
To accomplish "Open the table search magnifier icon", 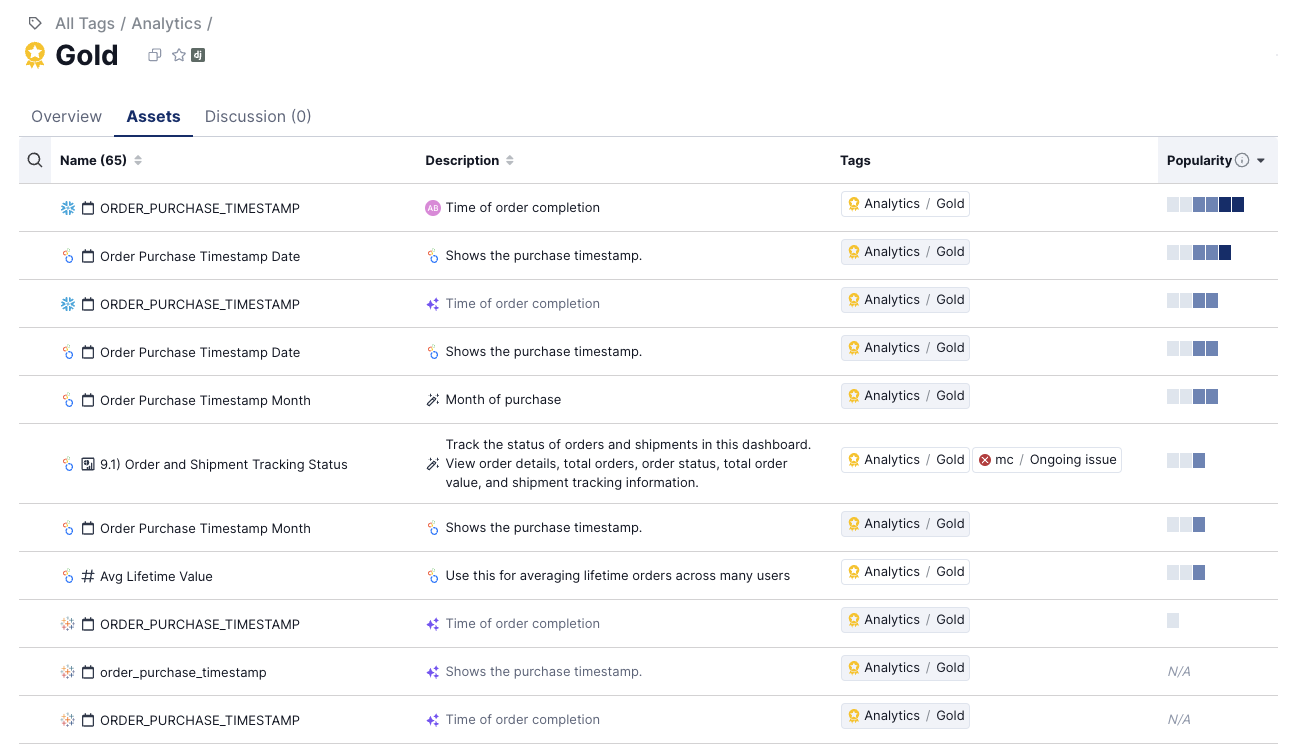I will coord(35,160).
